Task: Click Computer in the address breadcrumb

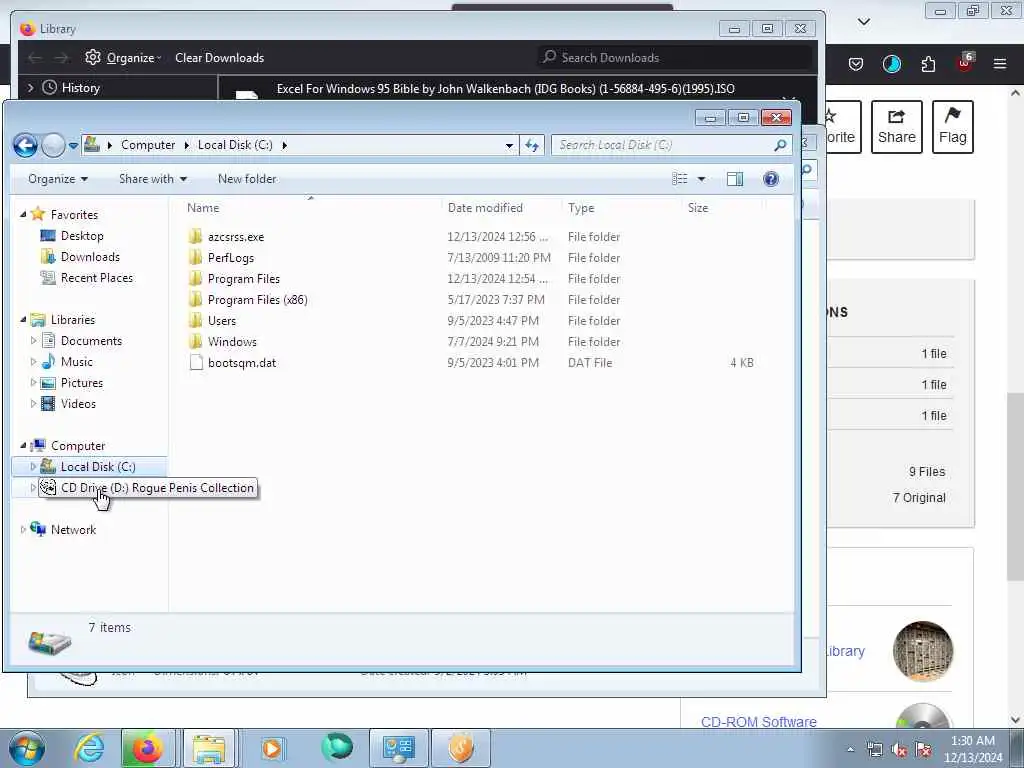Action: 148,145
